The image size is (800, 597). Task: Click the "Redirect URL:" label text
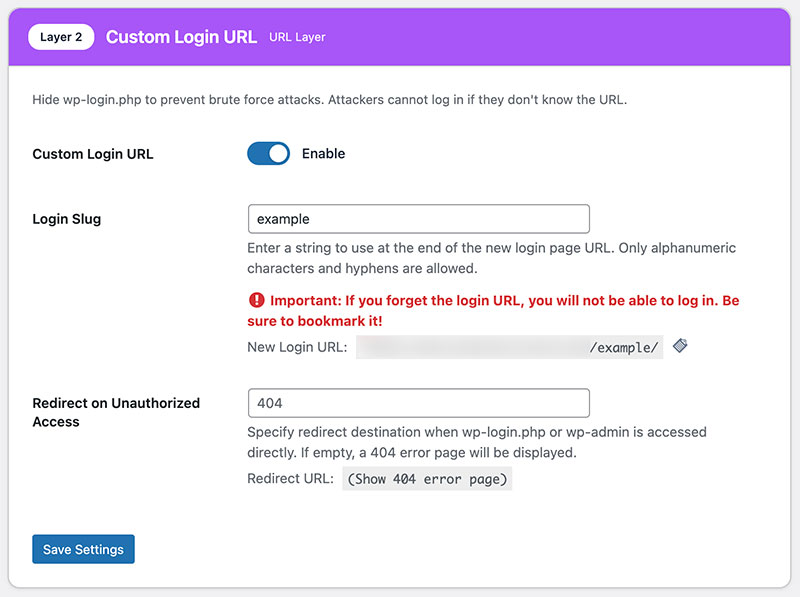point(290,479)
